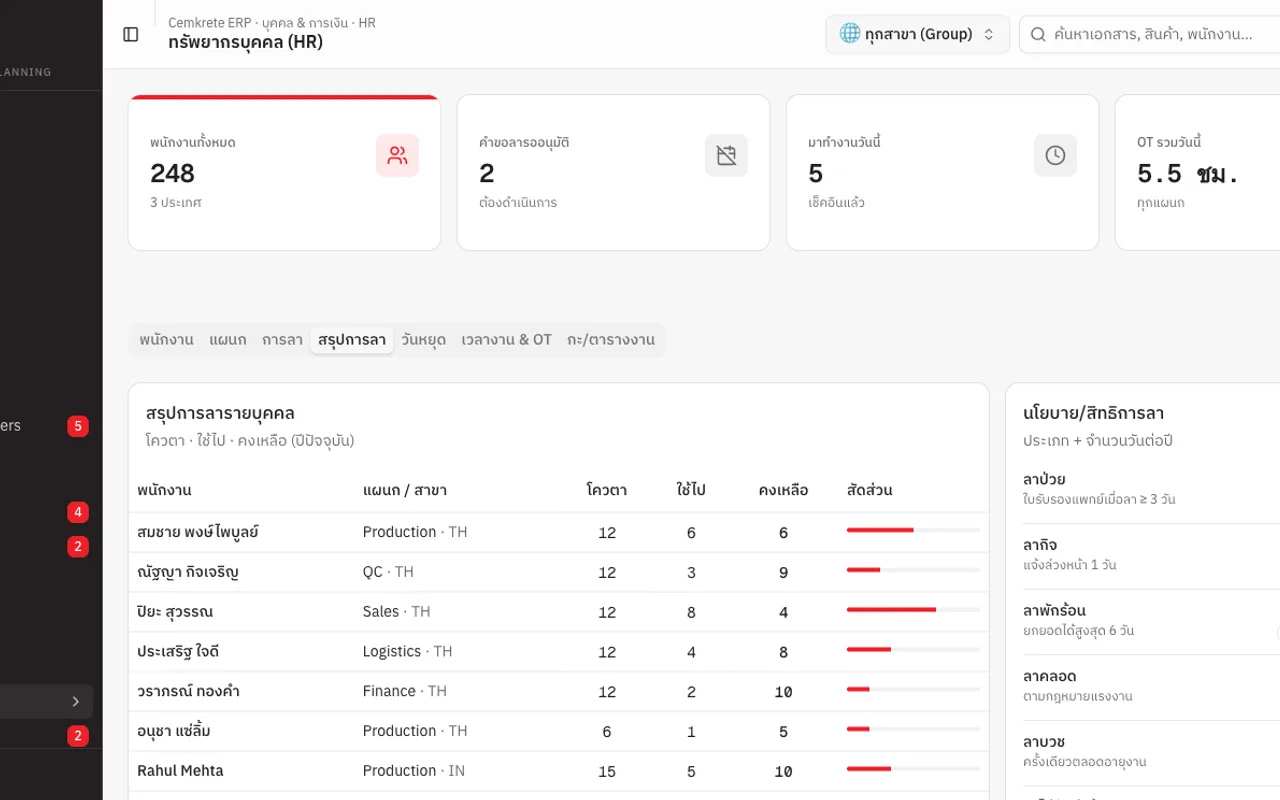Screen dimensions: 1280x800
Task: Click employee name อนุชา แซ่ลิ้ม
Action: [174, 731]
